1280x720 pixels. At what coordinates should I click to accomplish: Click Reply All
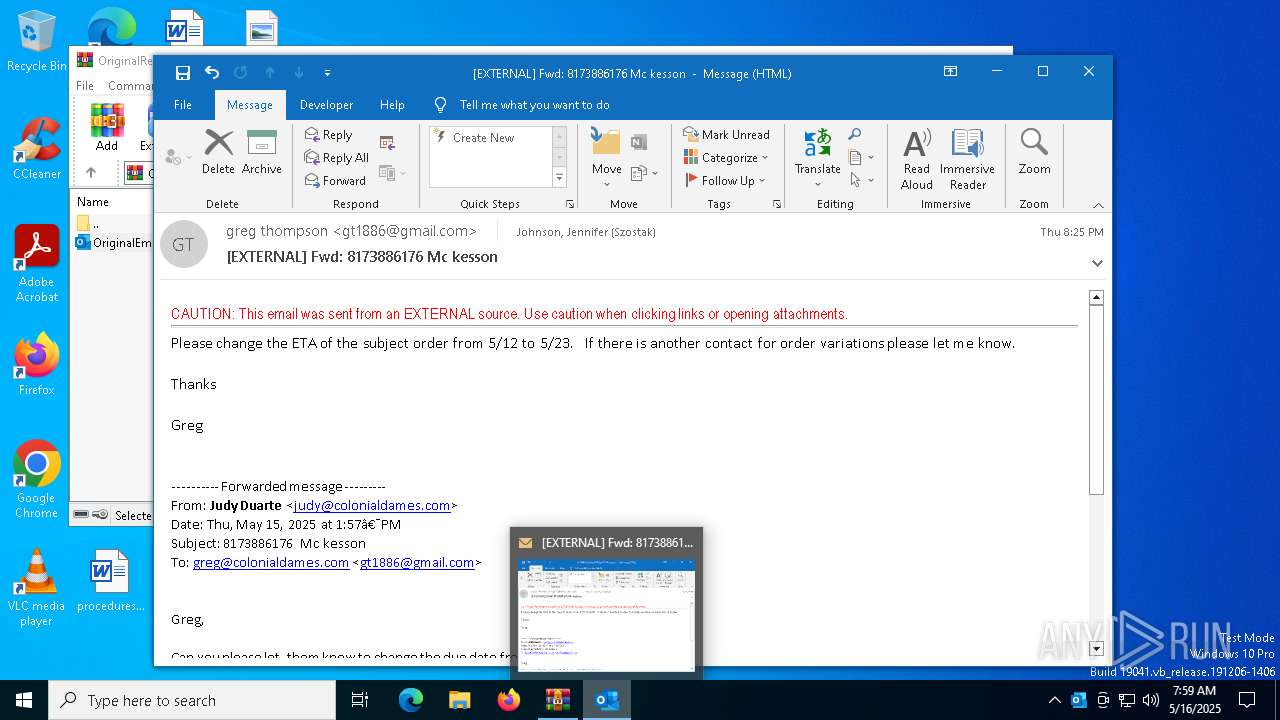[337, 158]
